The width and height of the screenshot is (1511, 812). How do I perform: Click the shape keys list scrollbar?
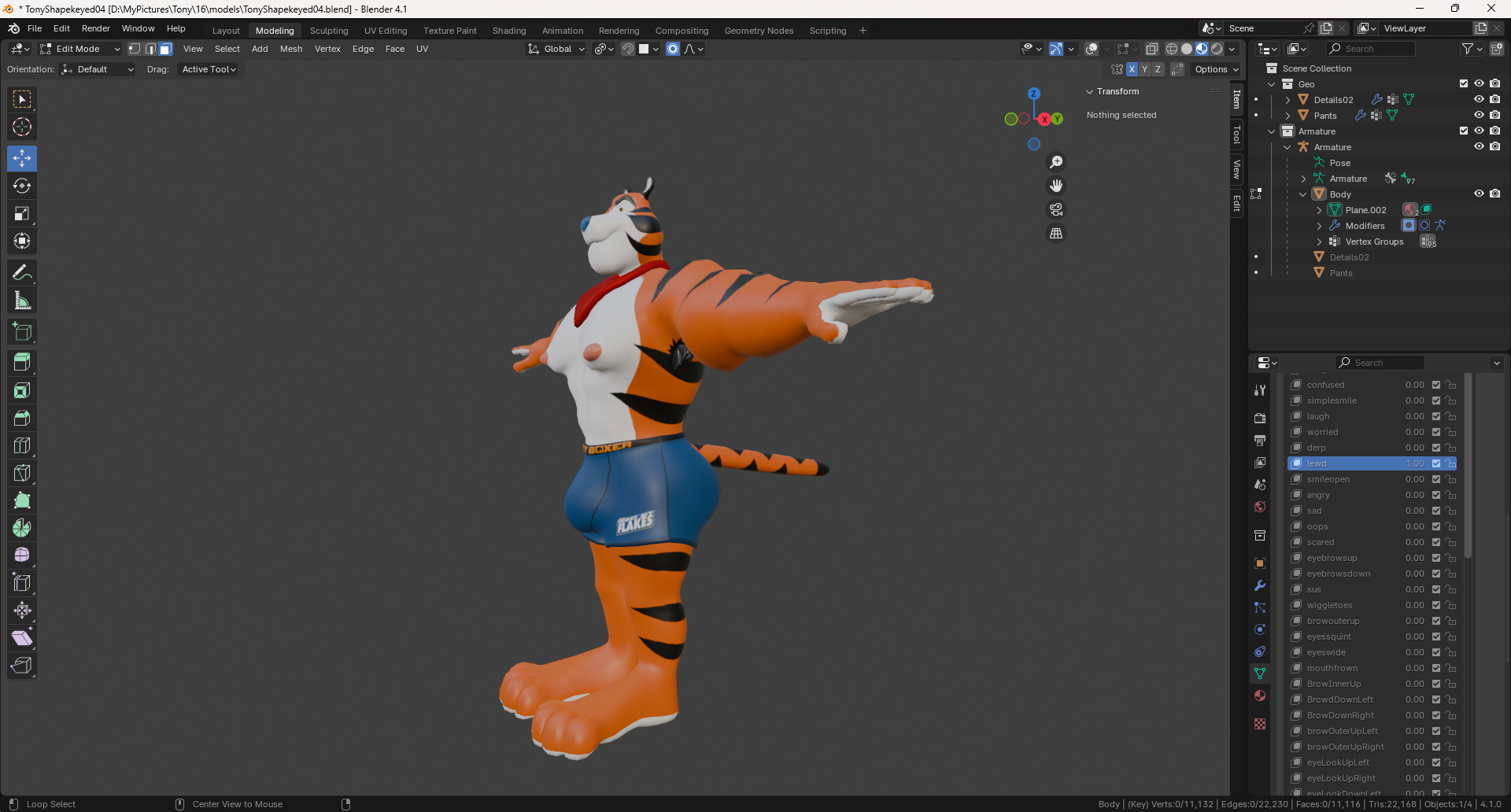point(1469,467)
